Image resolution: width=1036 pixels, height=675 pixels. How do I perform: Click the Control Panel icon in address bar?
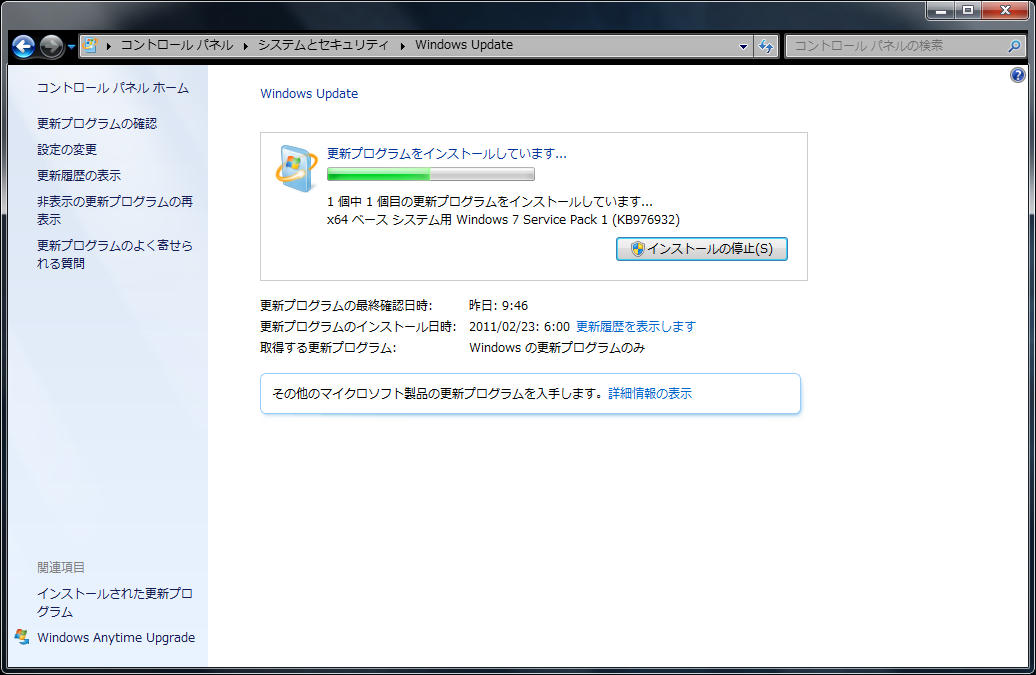pyautogui.click(x=91, y=45)
